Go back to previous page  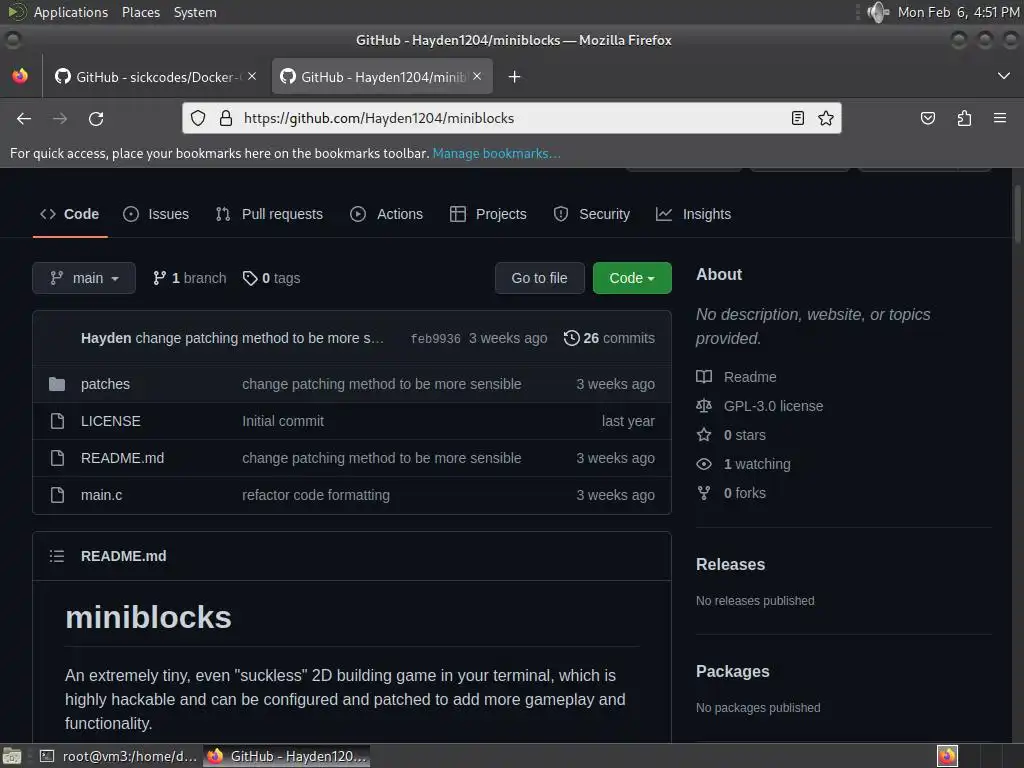pos(24,118)
